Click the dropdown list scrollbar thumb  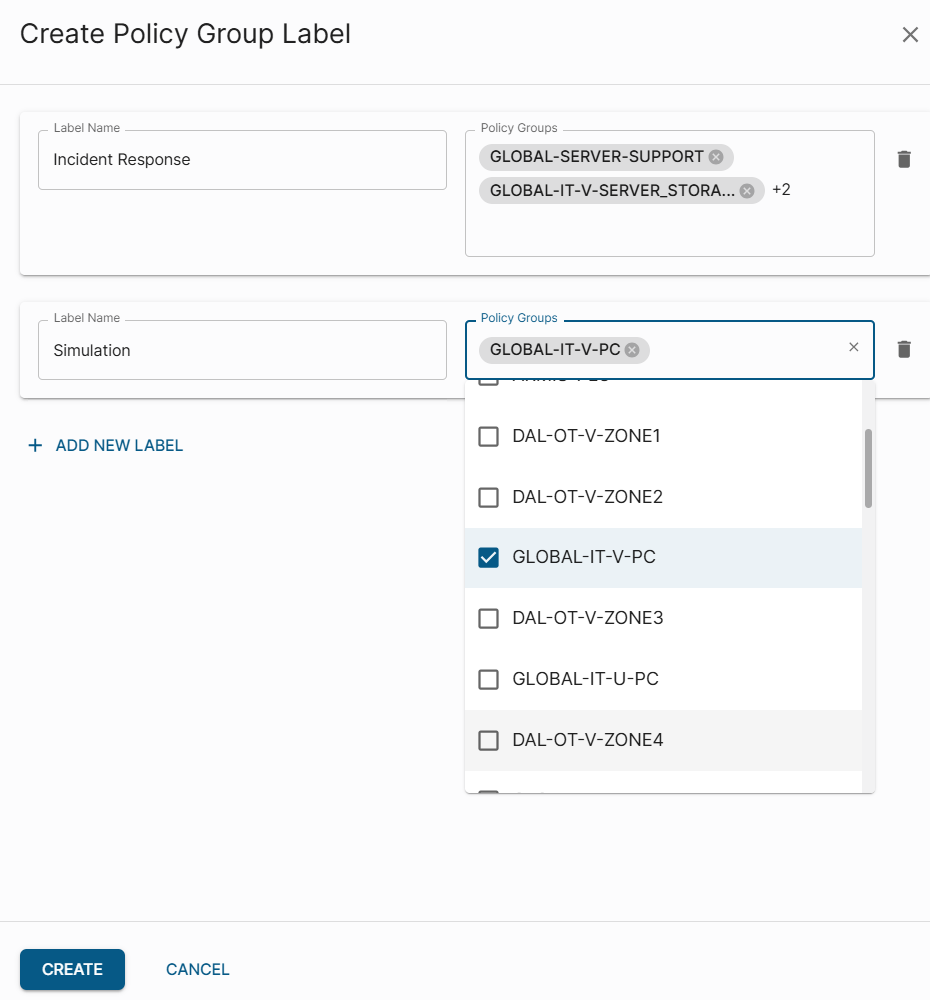pyautogui.click(x=868, y=468)
